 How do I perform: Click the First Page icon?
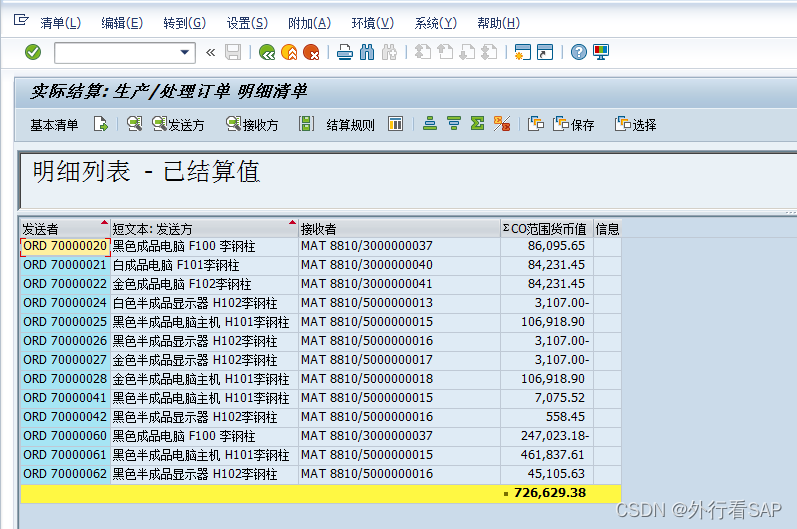pos(423,52)
